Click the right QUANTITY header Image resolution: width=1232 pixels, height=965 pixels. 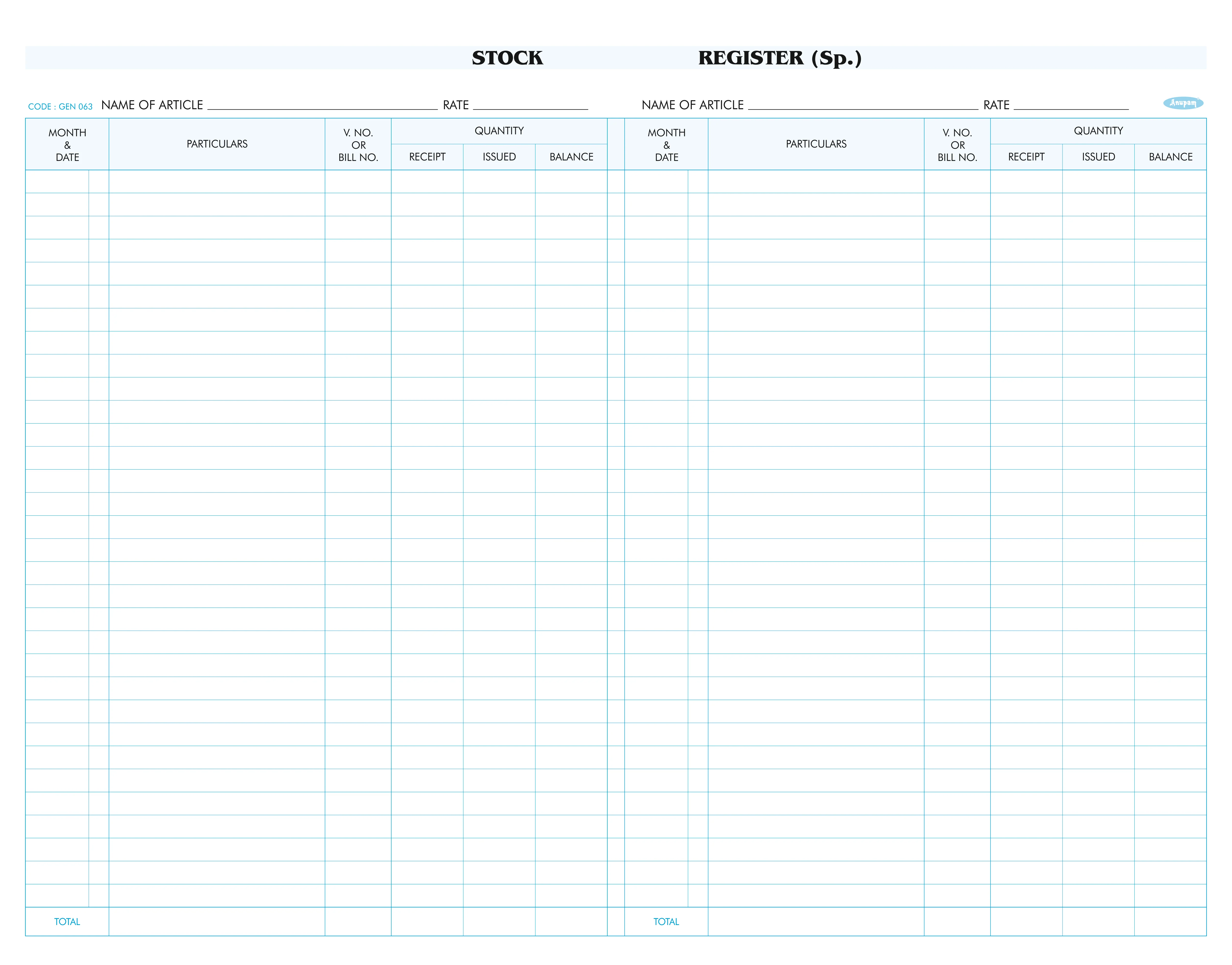(x=1098, y=131)
